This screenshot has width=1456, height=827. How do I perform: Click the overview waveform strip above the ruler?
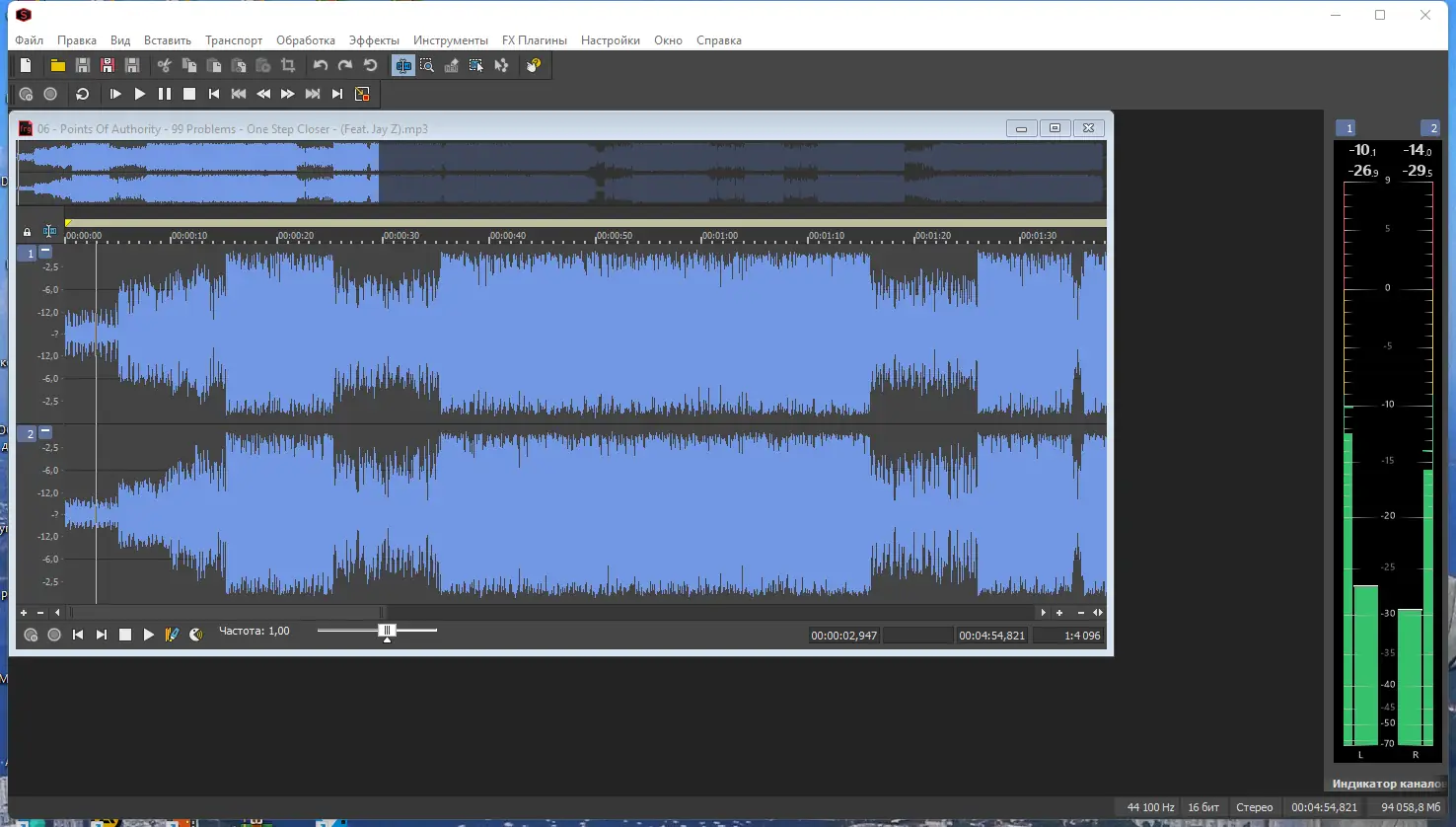click(x=561, y=174)
